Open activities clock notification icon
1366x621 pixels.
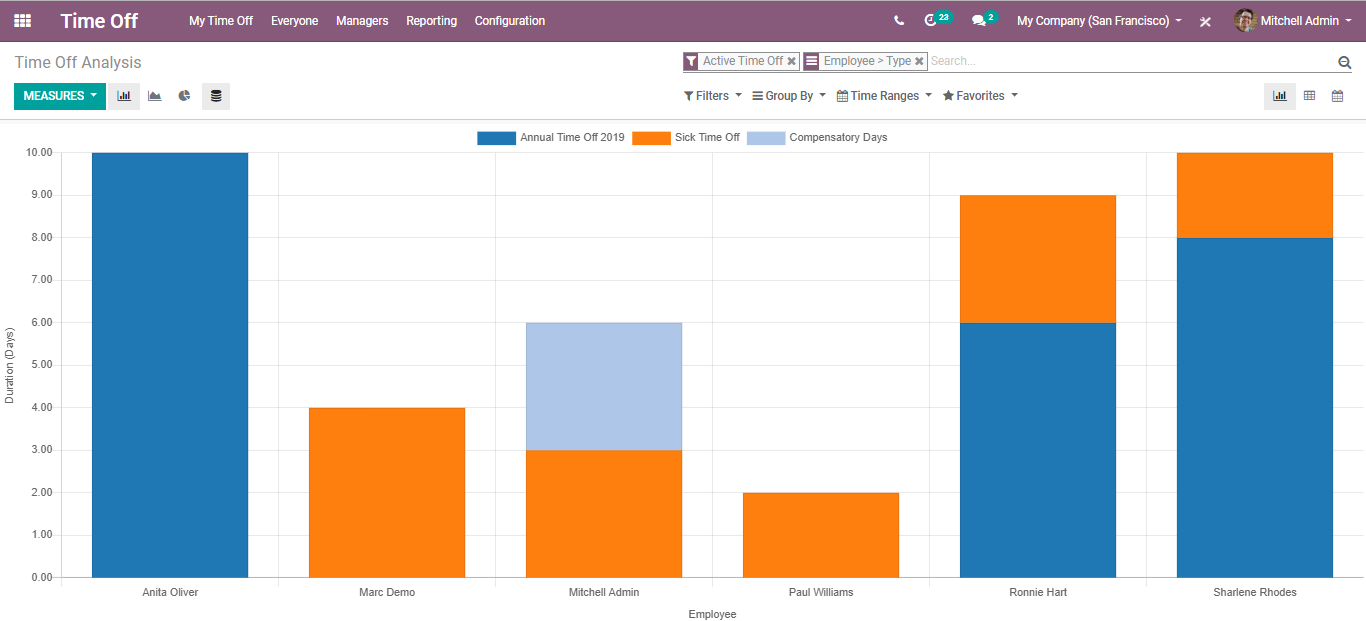click(x=932, y=21)
